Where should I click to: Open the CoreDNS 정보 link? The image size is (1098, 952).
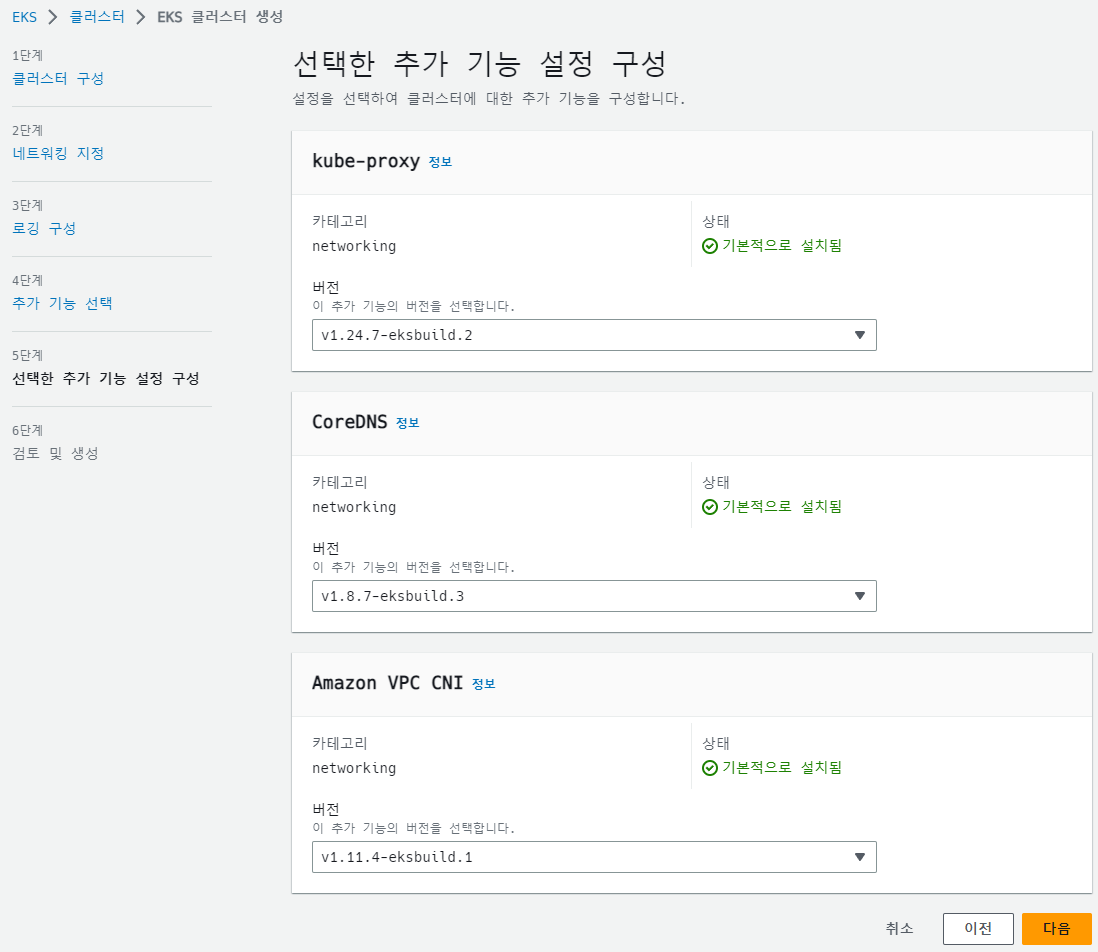click(x=408, y=423)
